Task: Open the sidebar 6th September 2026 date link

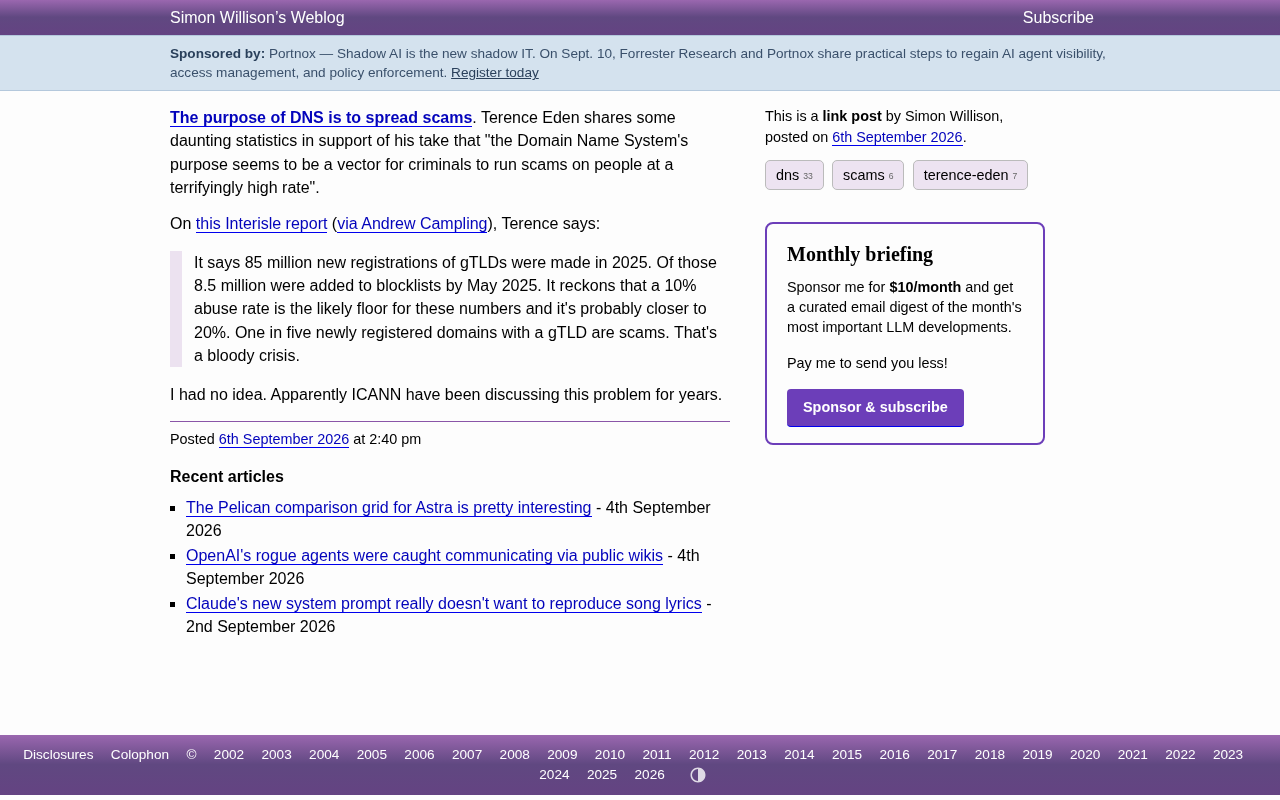Action: tap(897, 137)
